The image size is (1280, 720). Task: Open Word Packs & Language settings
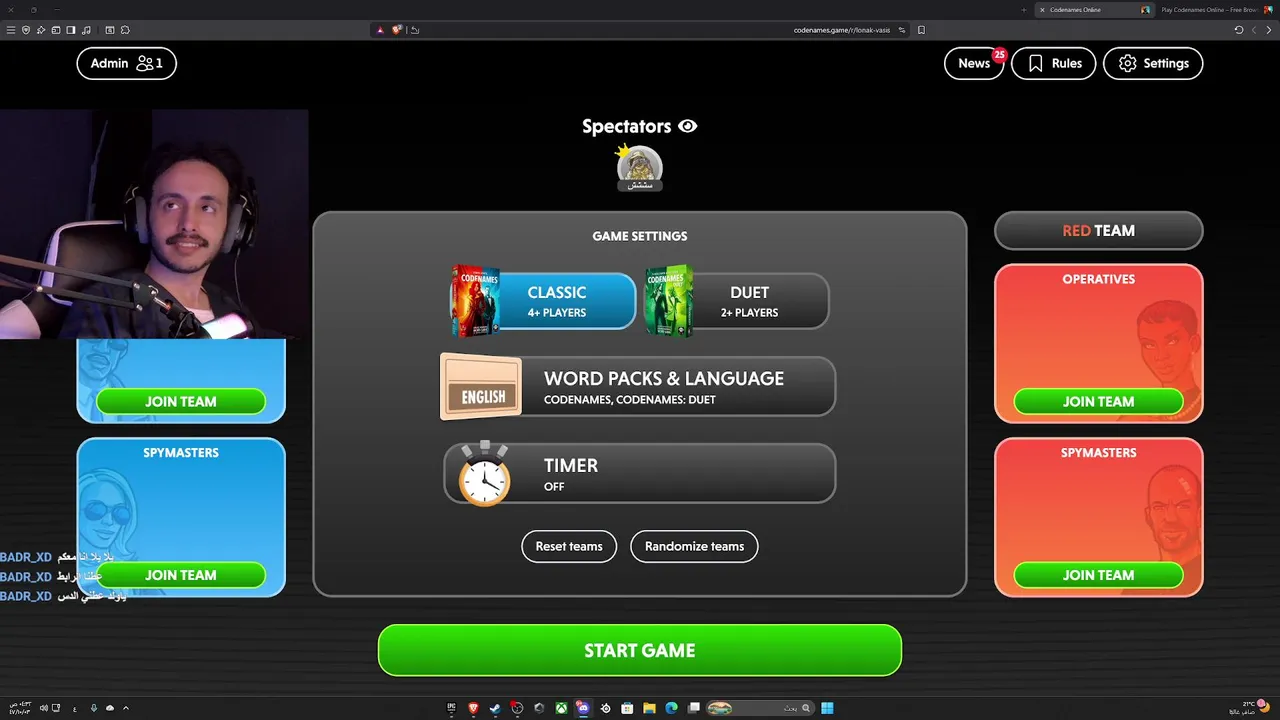(x=638, y=387)
